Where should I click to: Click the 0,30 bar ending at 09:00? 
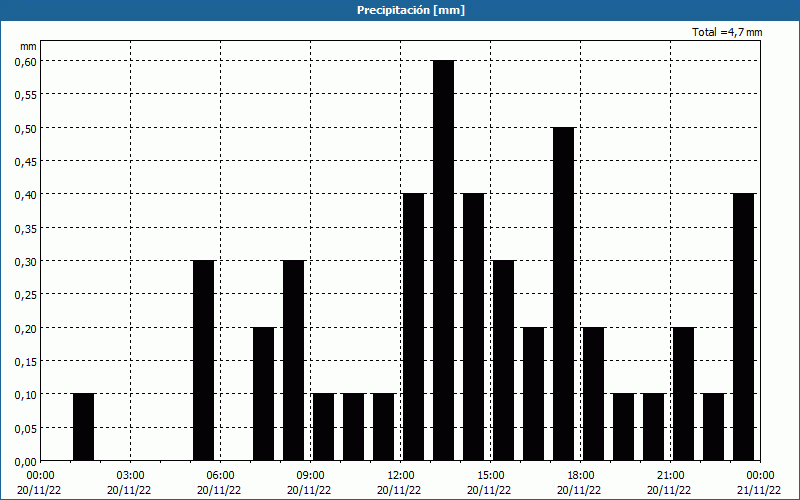(x=293, y=360)
